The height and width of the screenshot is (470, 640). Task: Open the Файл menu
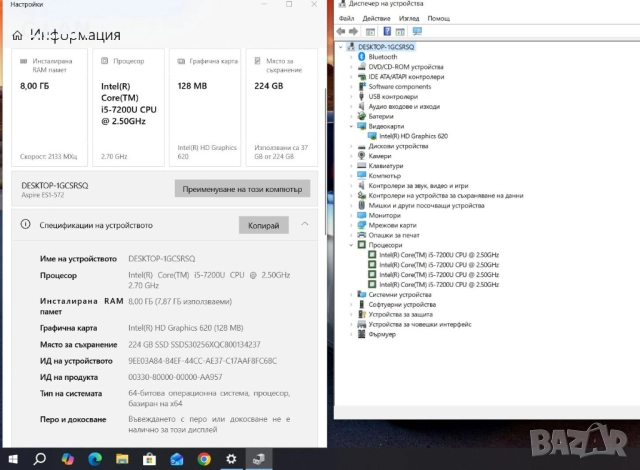pos(347,18)
